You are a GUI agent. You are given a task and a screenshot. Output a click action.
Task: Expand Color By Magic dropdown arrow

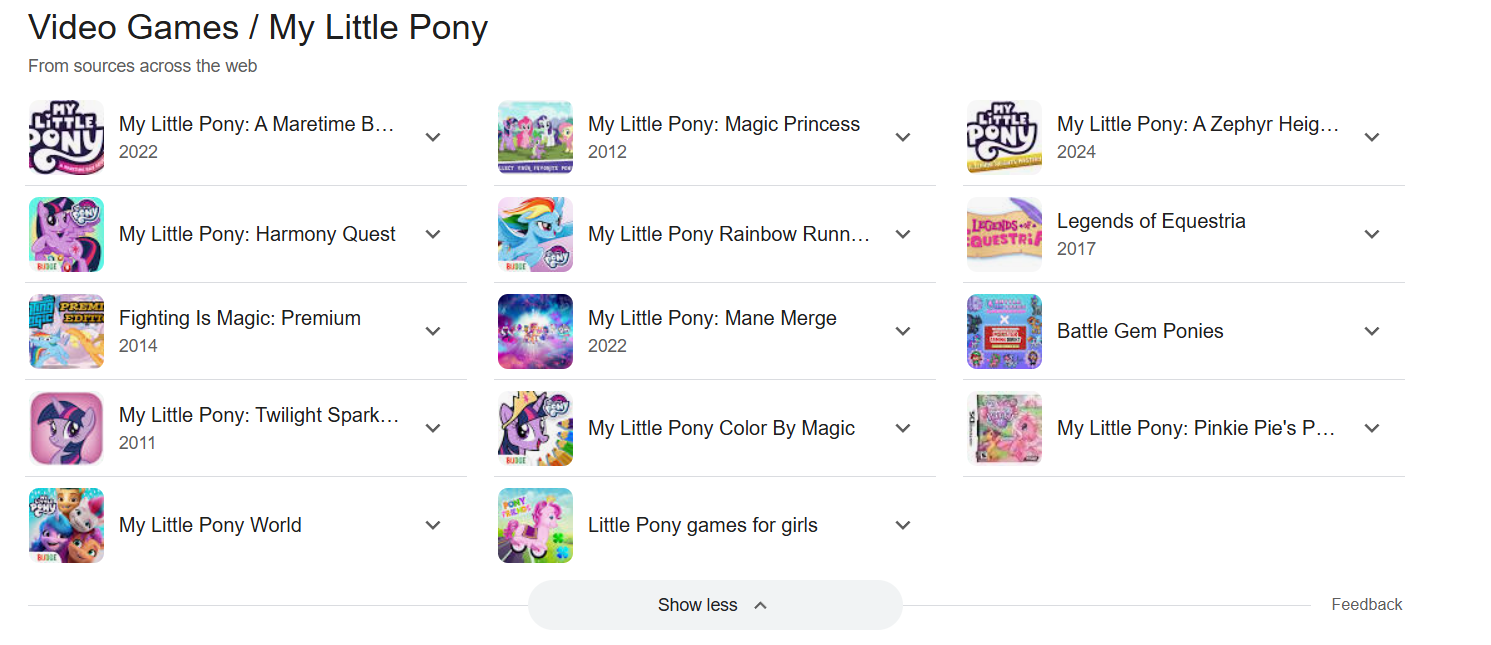[x=903, y=428]
